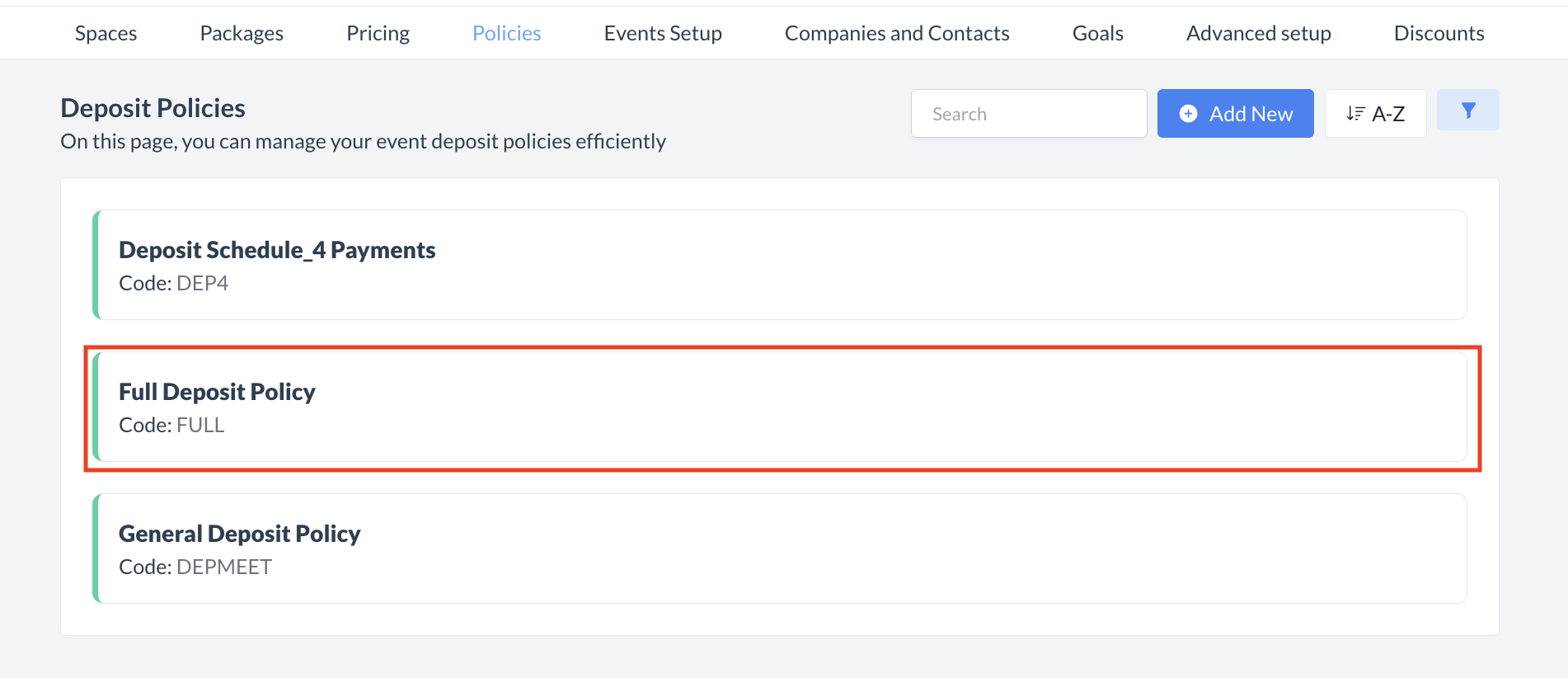1568x678 pixels.
Task: Click the Add New button
Action: [1235, 113]
